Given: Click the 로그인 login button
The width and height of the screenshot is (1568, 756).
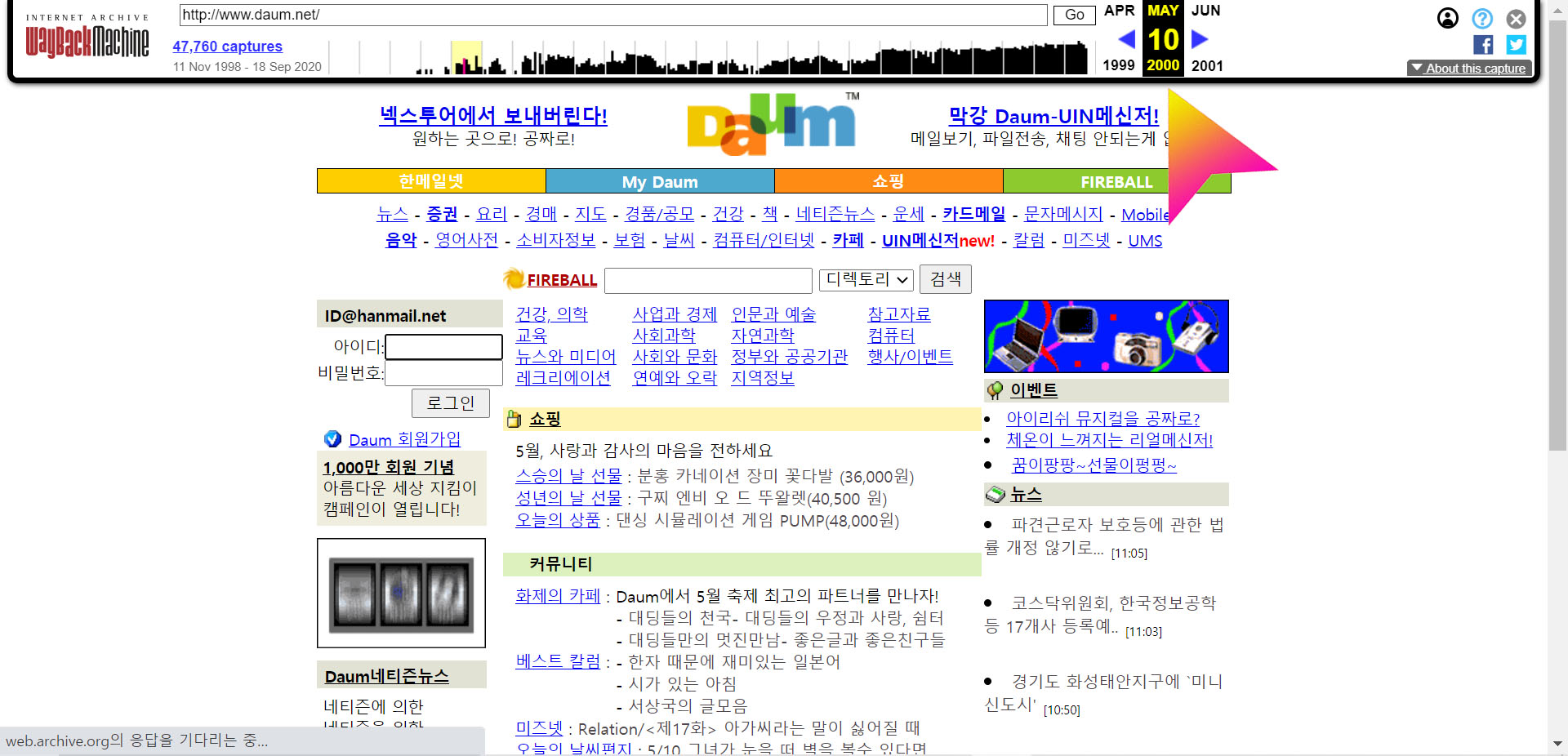Looking at the screenshot, I should (x=451, y=403).
